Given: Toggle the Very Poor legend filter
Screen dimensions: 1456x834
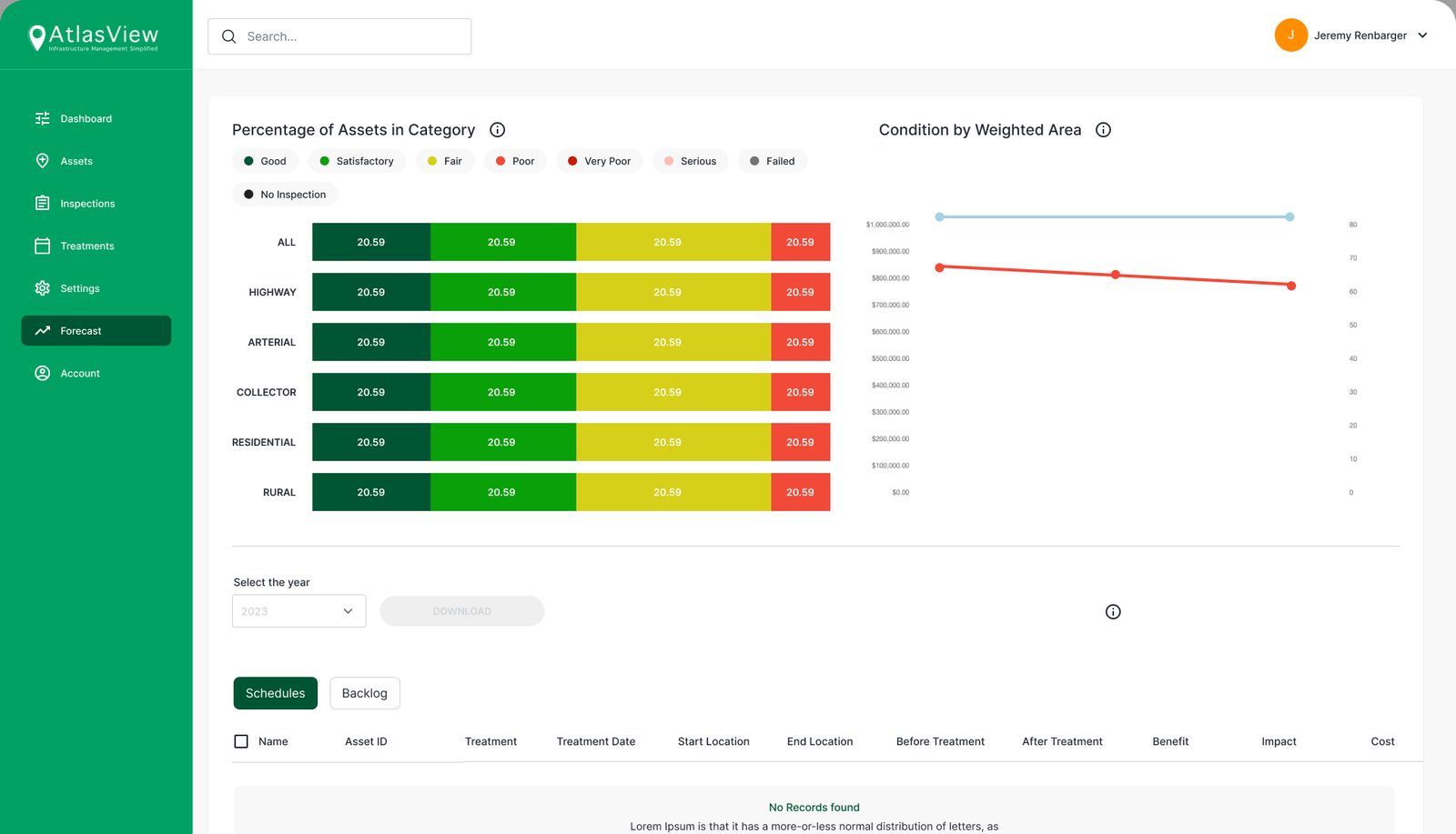Looking at the screenshot, I should (599, 161).
